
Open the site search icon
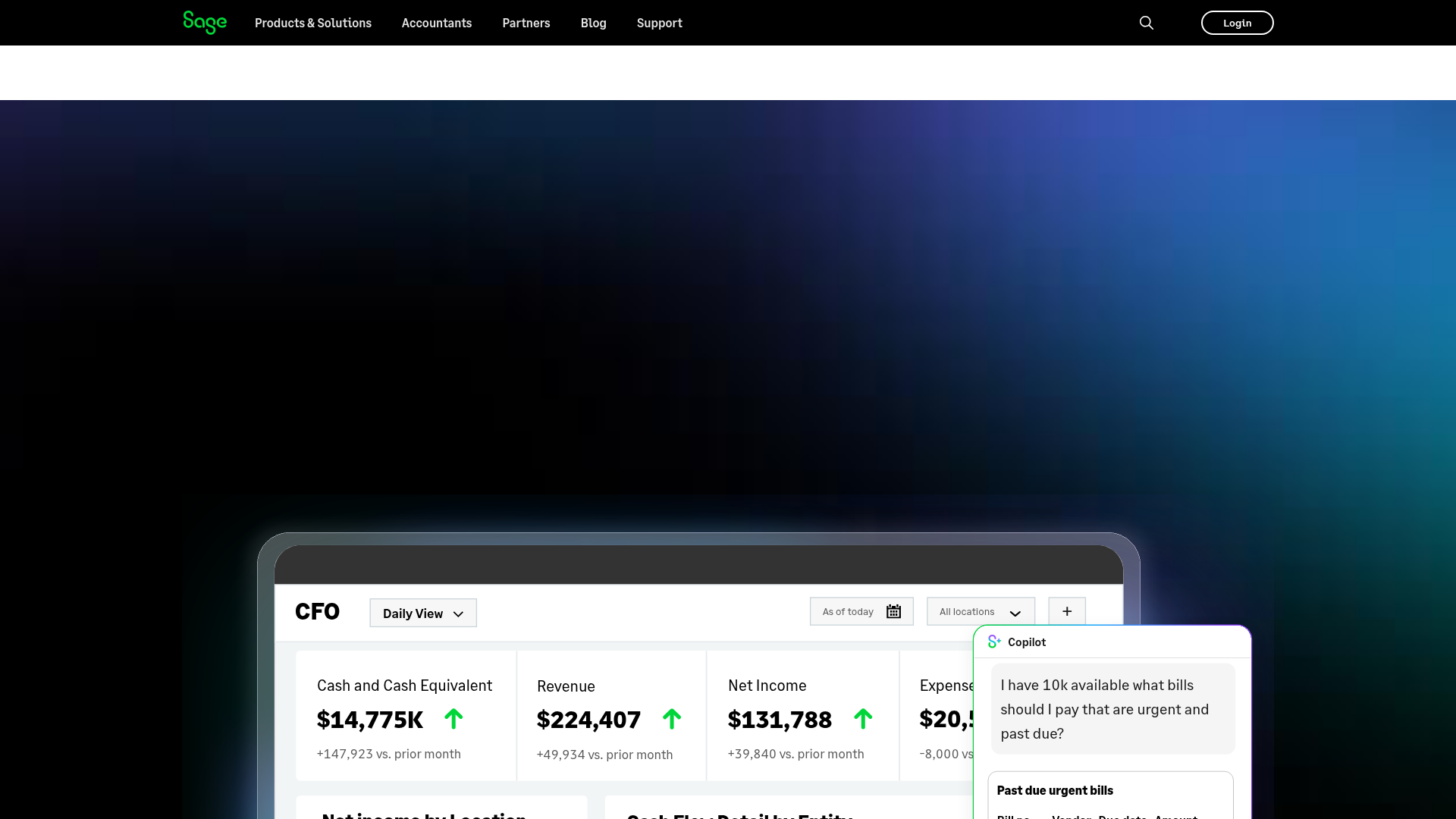coord(1146,23)
